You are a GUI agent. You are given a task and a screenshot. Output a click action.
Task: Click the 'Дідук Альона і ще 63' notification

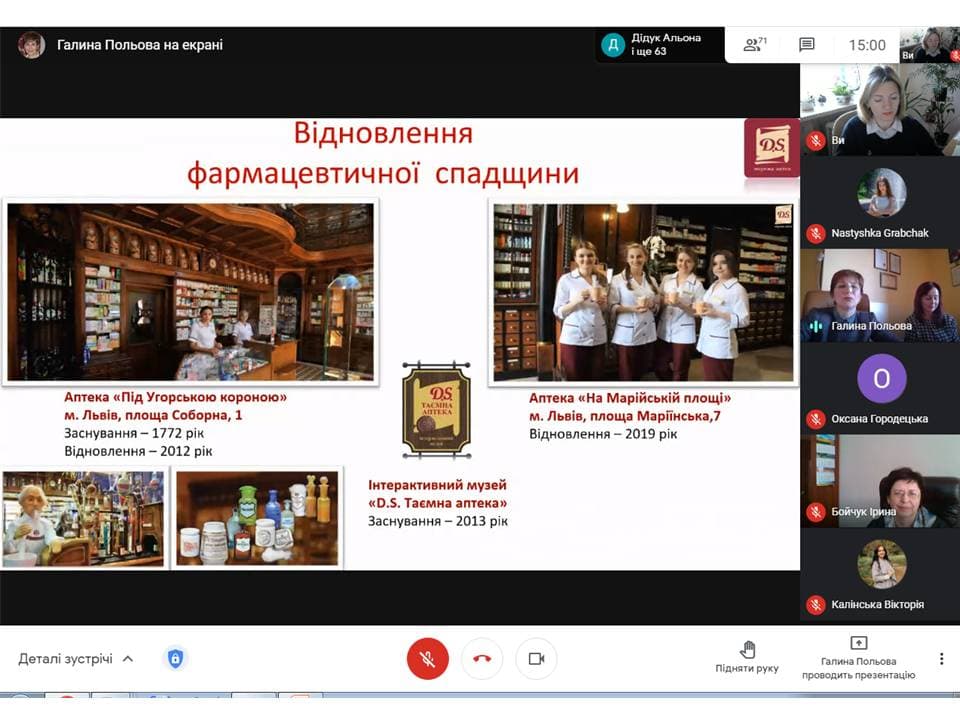click(659, 44)
